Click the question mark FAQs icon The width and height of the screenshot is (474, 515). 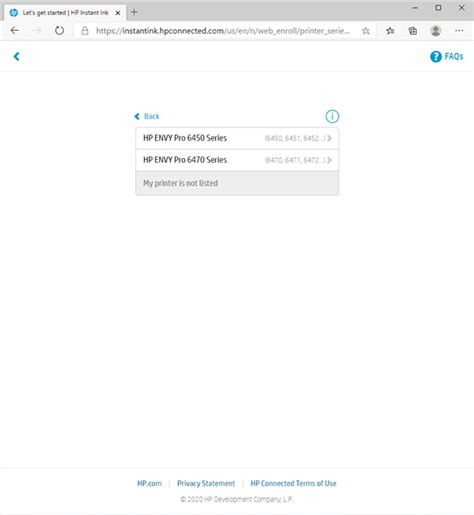(436, 57)
